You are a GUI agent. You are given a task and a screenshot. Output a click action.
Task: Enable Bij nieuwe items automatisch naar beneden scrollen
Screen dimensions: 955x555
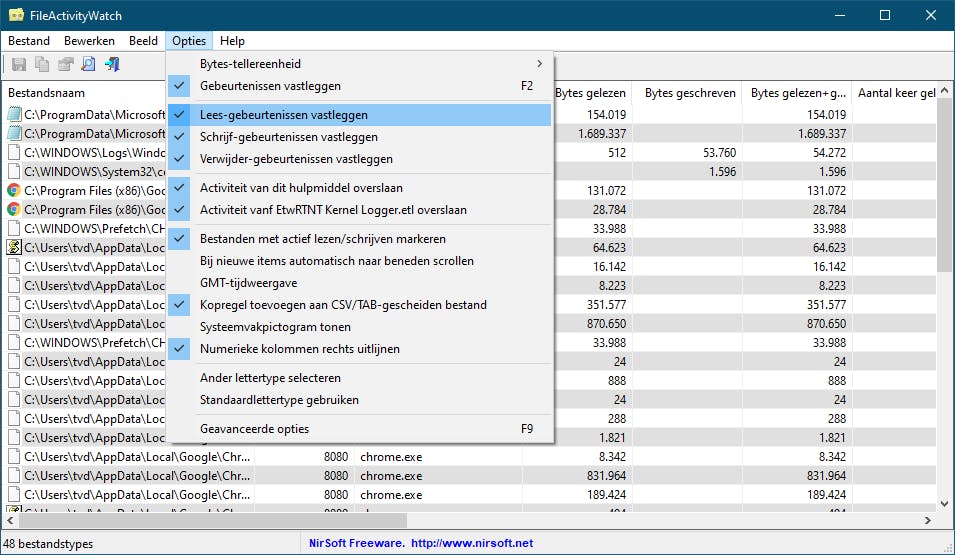pyautogui.click(x=359, y=261)
